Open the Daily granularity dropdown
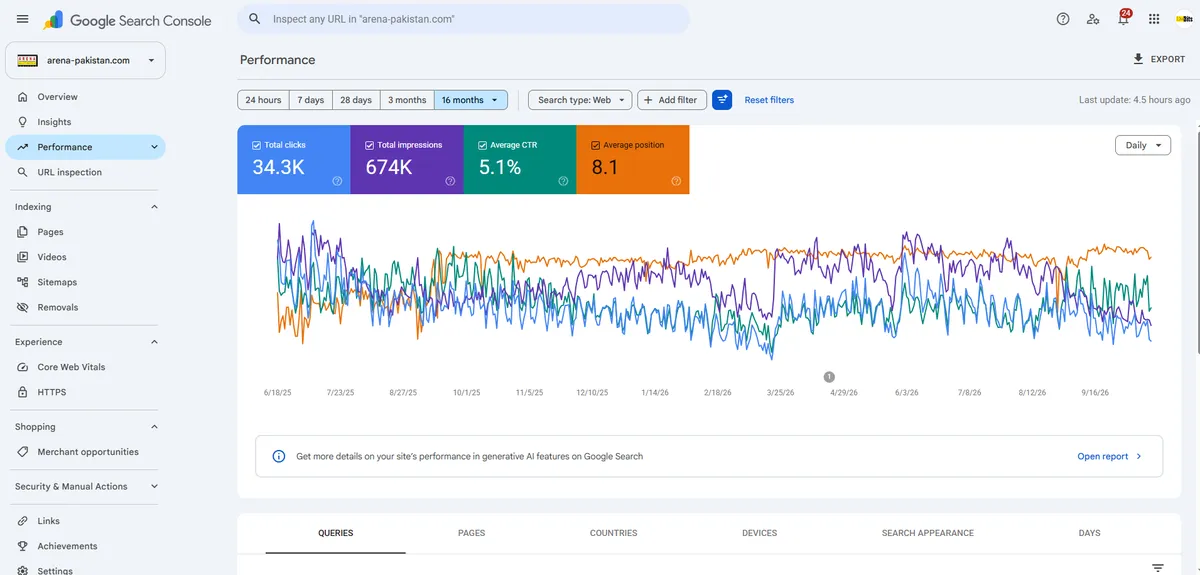 click(1142, 145)
